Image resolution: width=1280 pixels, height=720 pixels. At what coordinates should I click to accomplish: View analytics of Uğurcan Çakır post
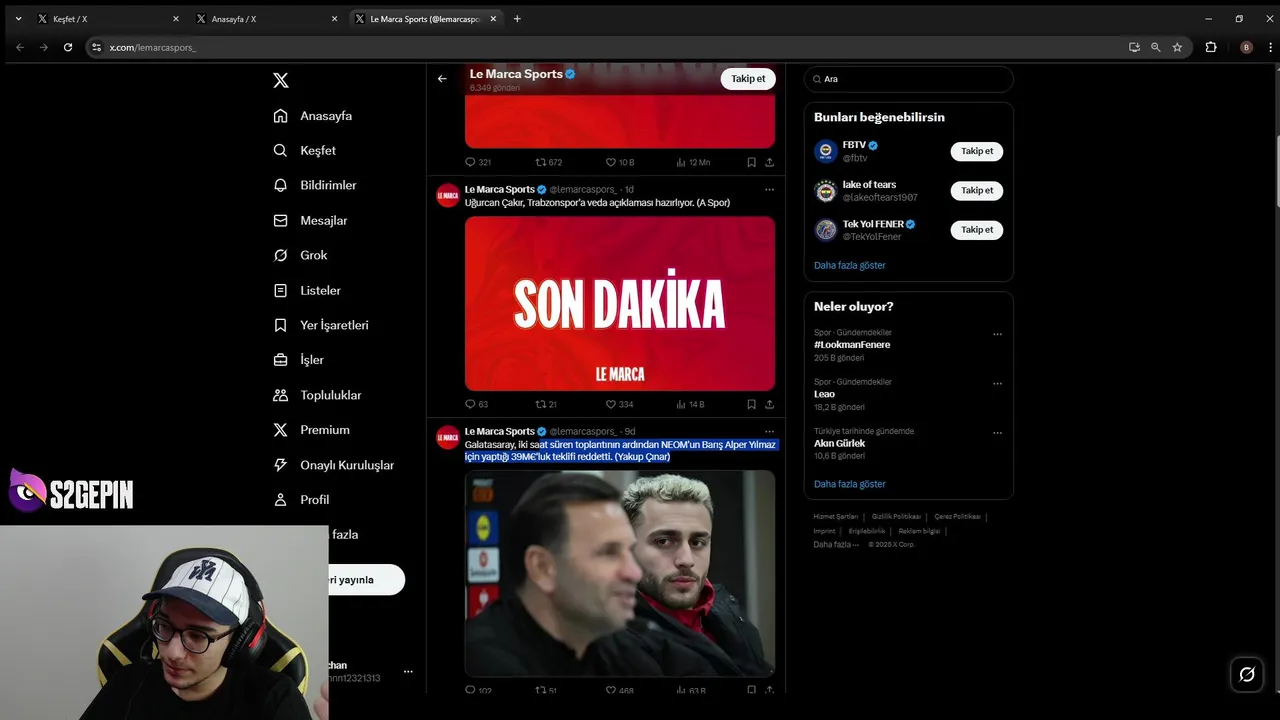[681, 404]
